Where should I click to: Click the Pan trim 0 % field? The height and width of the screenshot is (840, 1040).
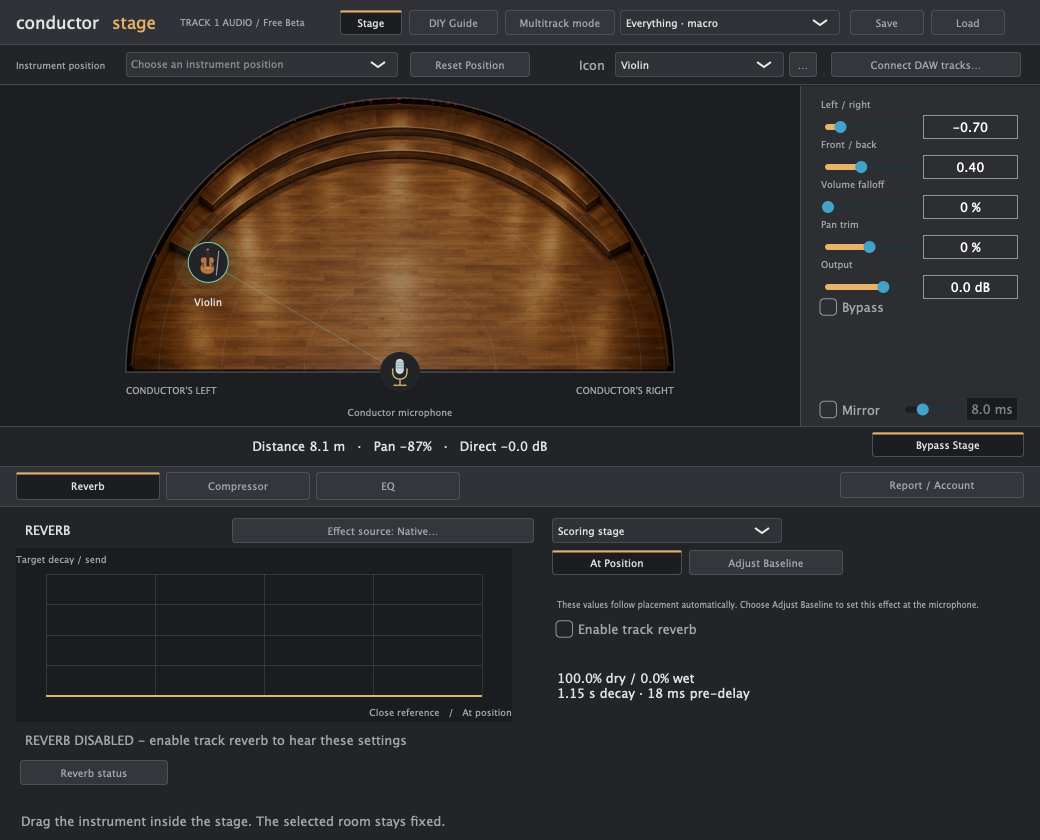[970, 247]
